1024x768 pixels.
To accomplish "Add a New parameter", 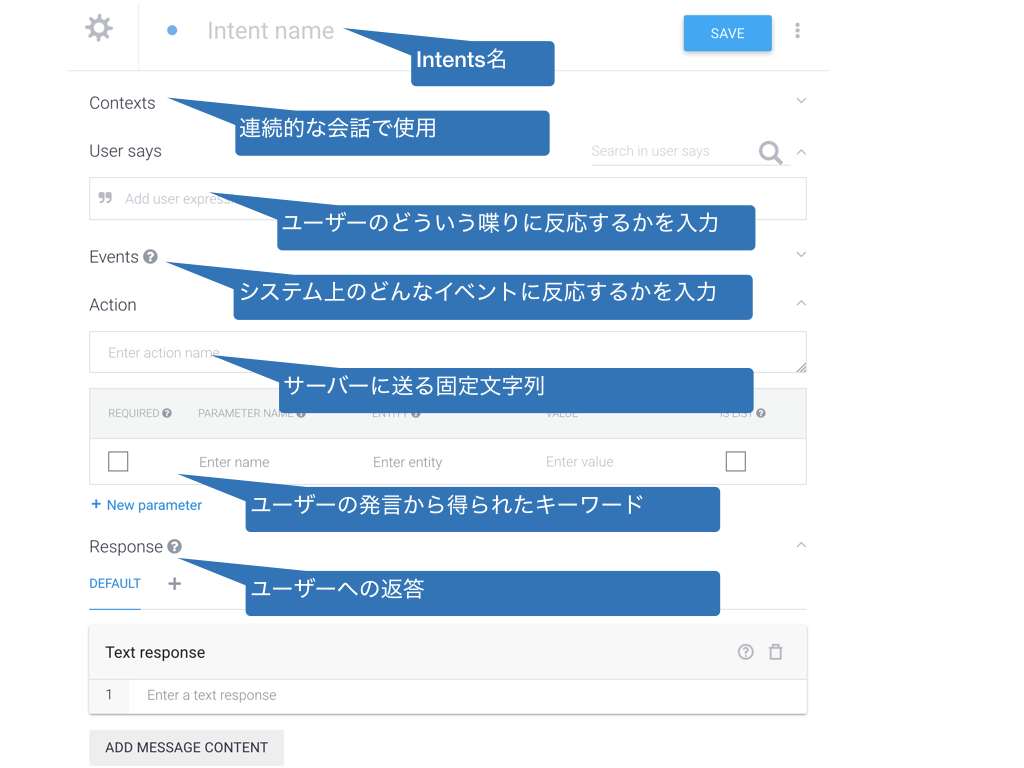I will 146,505.
